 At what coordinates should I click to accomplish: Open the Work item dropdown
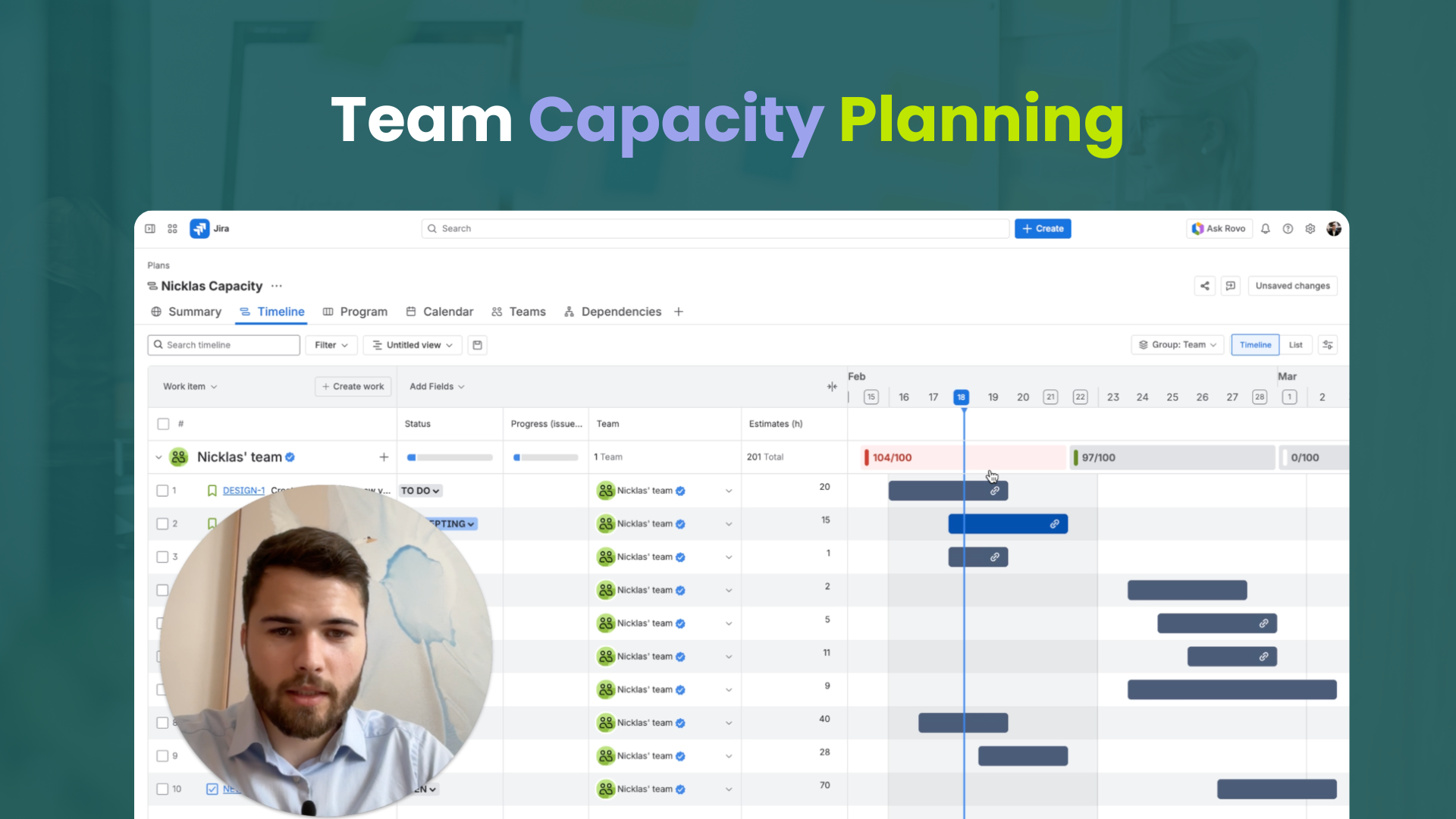coord(190,387)
